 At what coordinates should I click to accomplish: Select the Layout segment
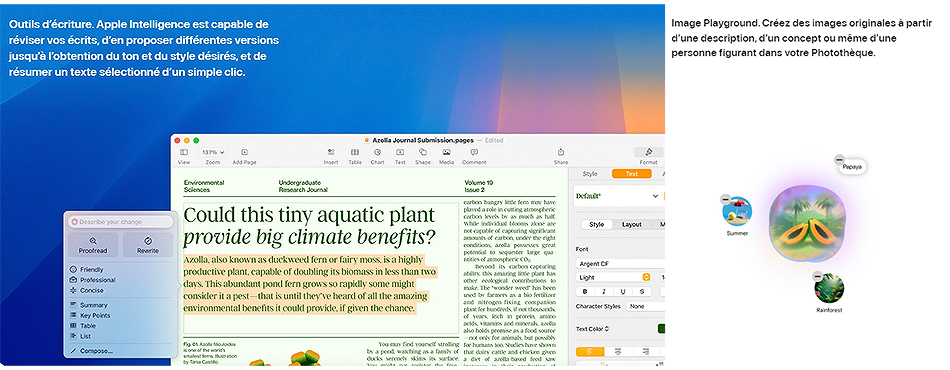coord(631,225)
